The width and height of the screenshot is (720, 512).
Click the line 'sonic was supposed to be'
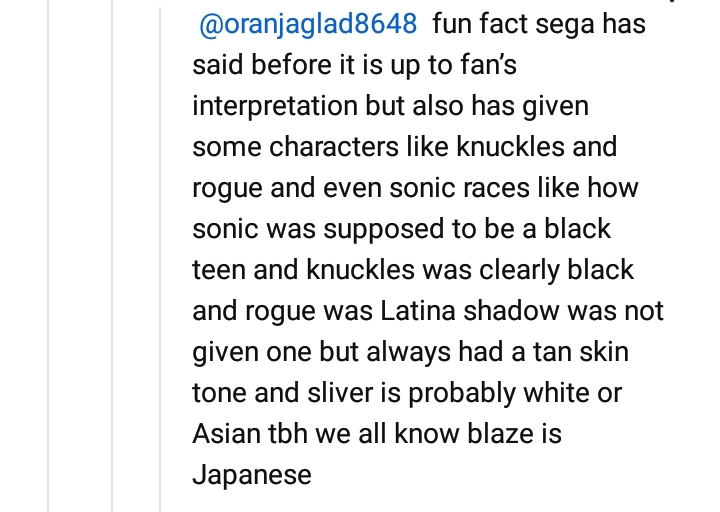click(401, 229)
